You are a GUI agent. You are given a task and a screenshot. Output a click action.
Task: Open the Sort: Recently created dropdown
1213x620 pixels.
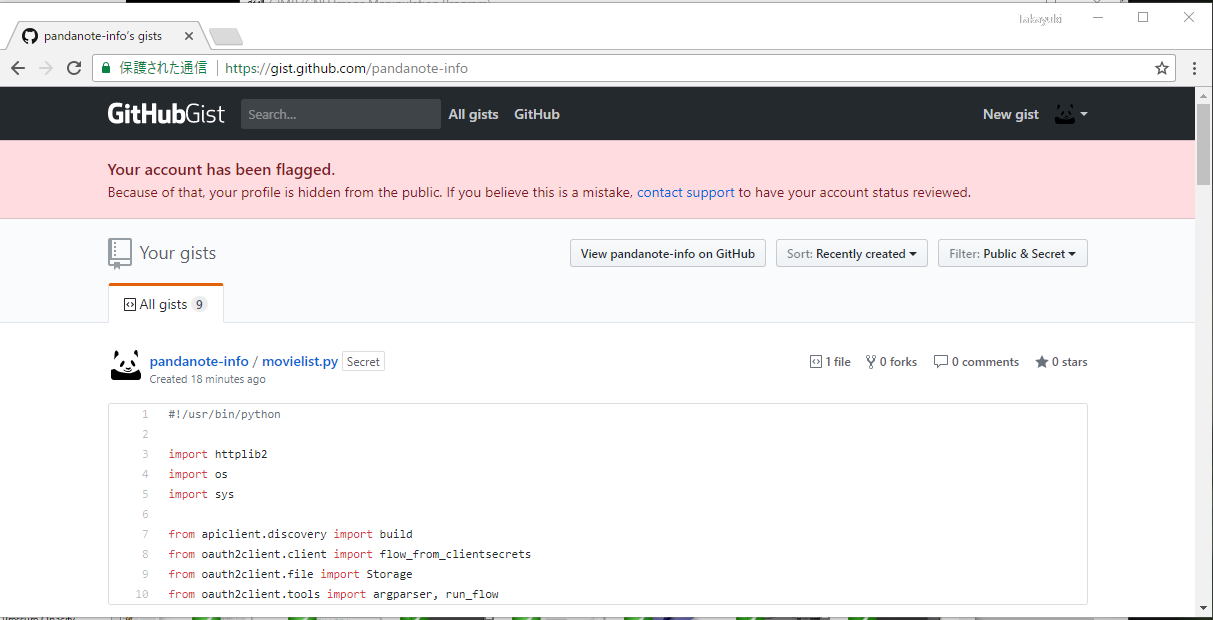pos(851,253)
